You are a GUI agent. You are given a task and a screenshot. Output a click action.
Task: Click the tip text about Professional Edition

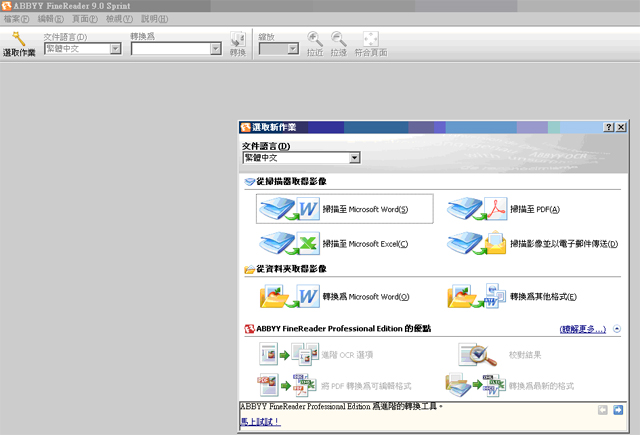click(x=341, y=406)
